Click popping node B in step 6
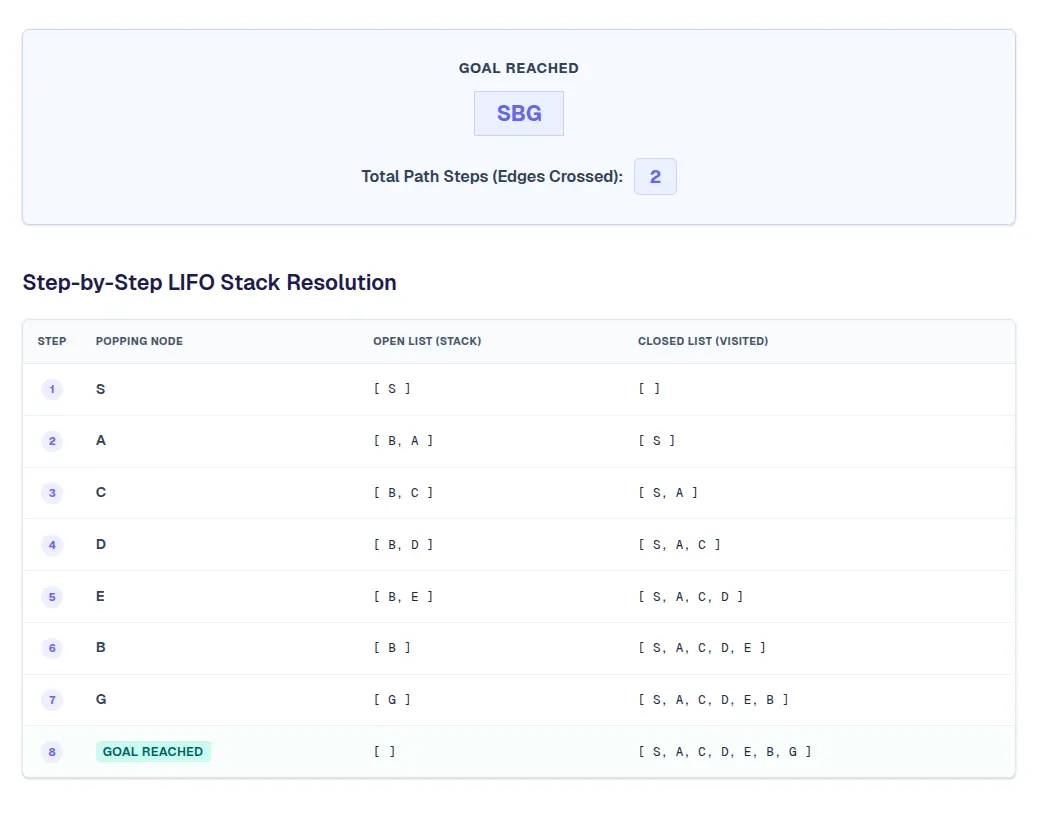This screenshot has width=1059, height=818. (101, 647)
